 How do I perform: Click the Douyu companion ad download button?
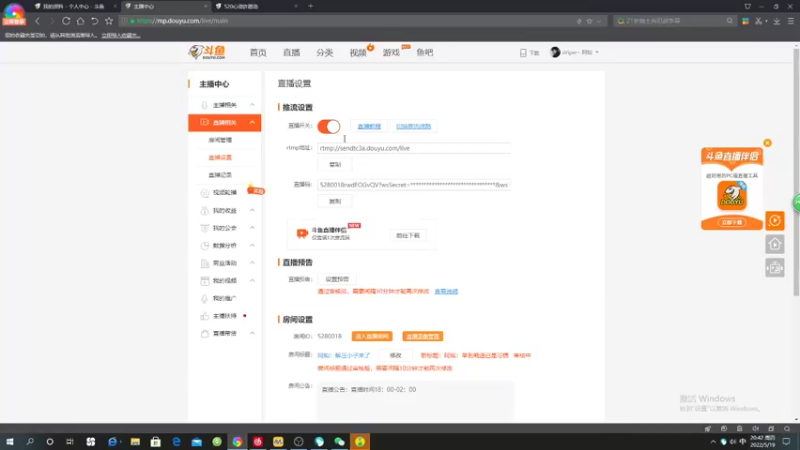coord(732,222)
